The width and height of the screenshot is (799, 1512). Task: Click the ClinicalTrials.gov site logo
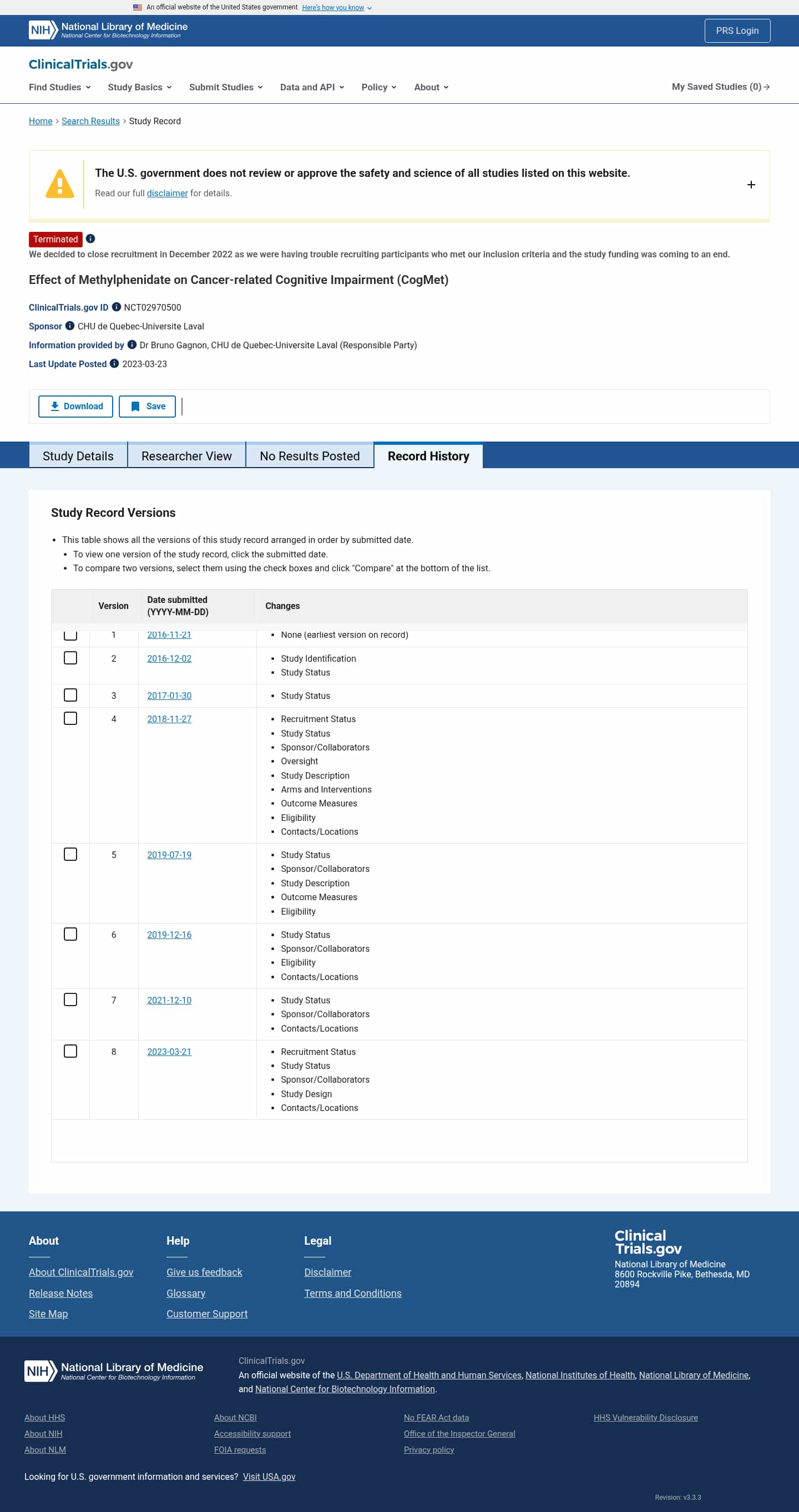pyautogui.click(x=80, y=64)
